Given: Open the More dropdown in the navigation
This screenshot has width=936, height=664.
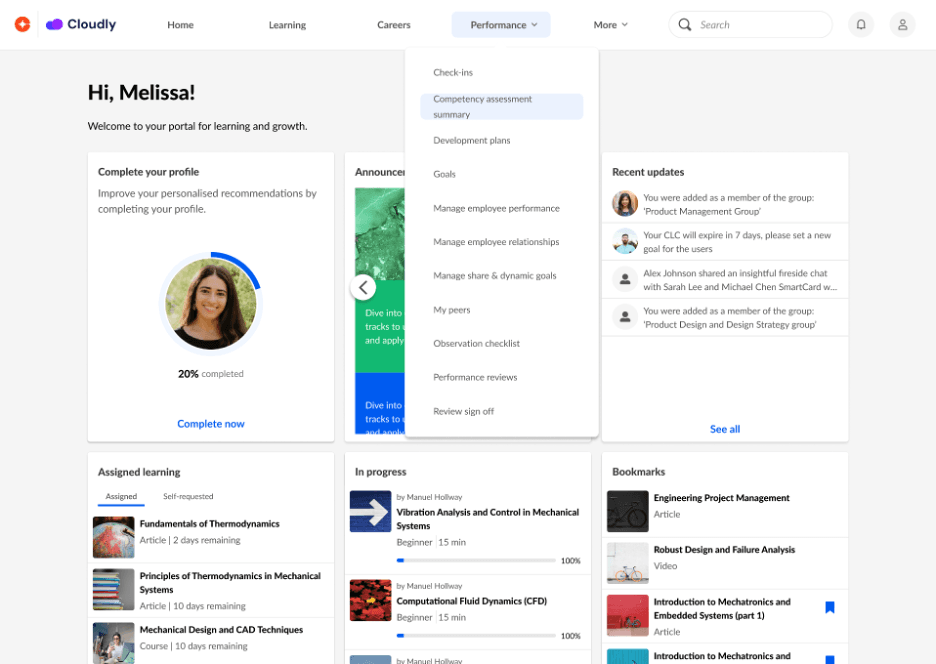Looking at the screenshot, I should (610, 24).
